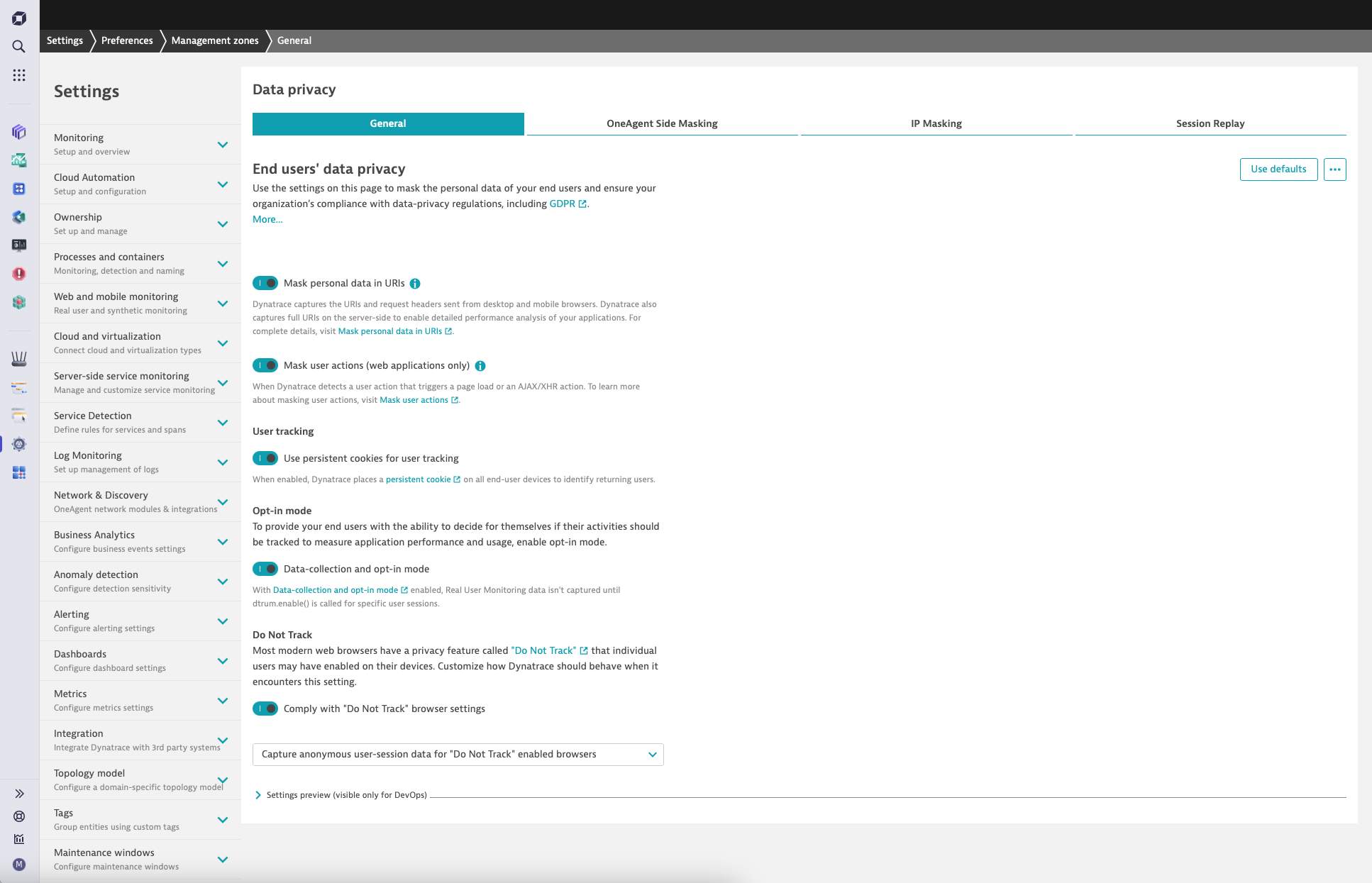Turn off persistent cookies for user tracking
The image size is (1372, 883).
tap(265, 458)
